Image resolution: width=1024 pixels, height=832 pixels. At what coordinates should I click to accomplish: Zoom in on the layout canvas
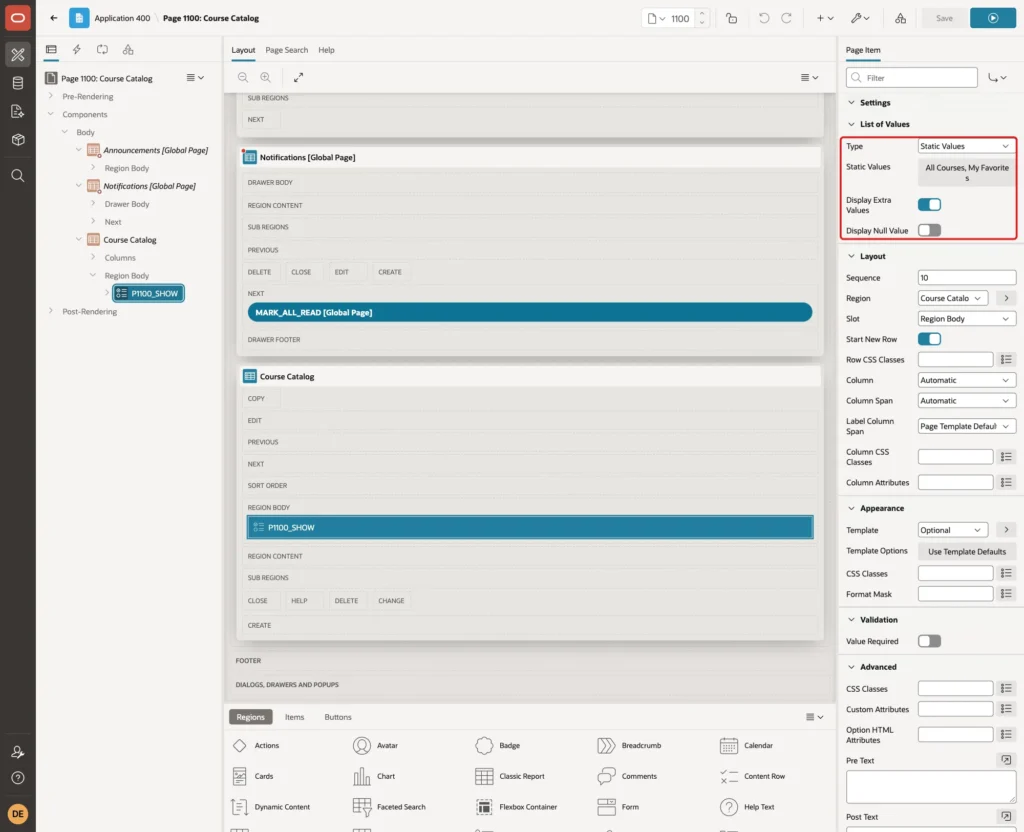265,77
